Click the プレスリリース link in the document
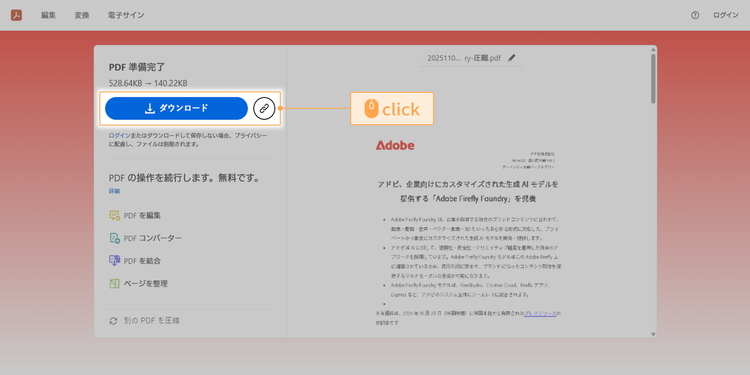Image resolution: width=750 pixels, height=375 pixels. click(540, 313)
